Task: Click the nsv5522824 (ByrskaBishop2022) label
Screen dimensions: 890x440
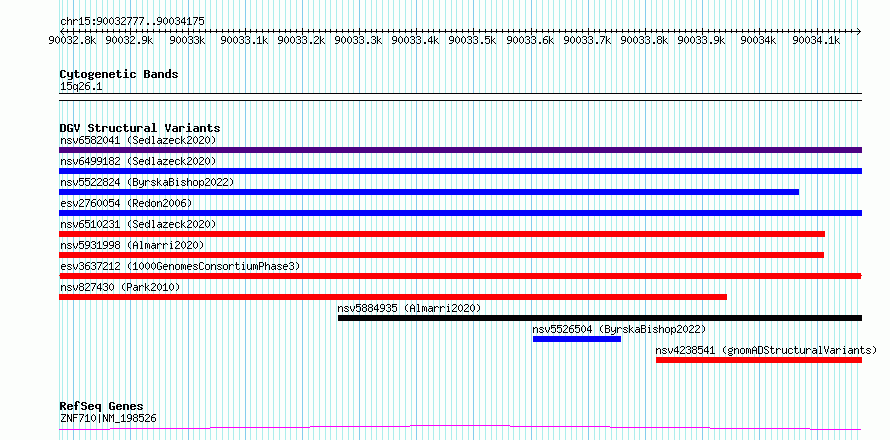Action: (x=146, y=182)
